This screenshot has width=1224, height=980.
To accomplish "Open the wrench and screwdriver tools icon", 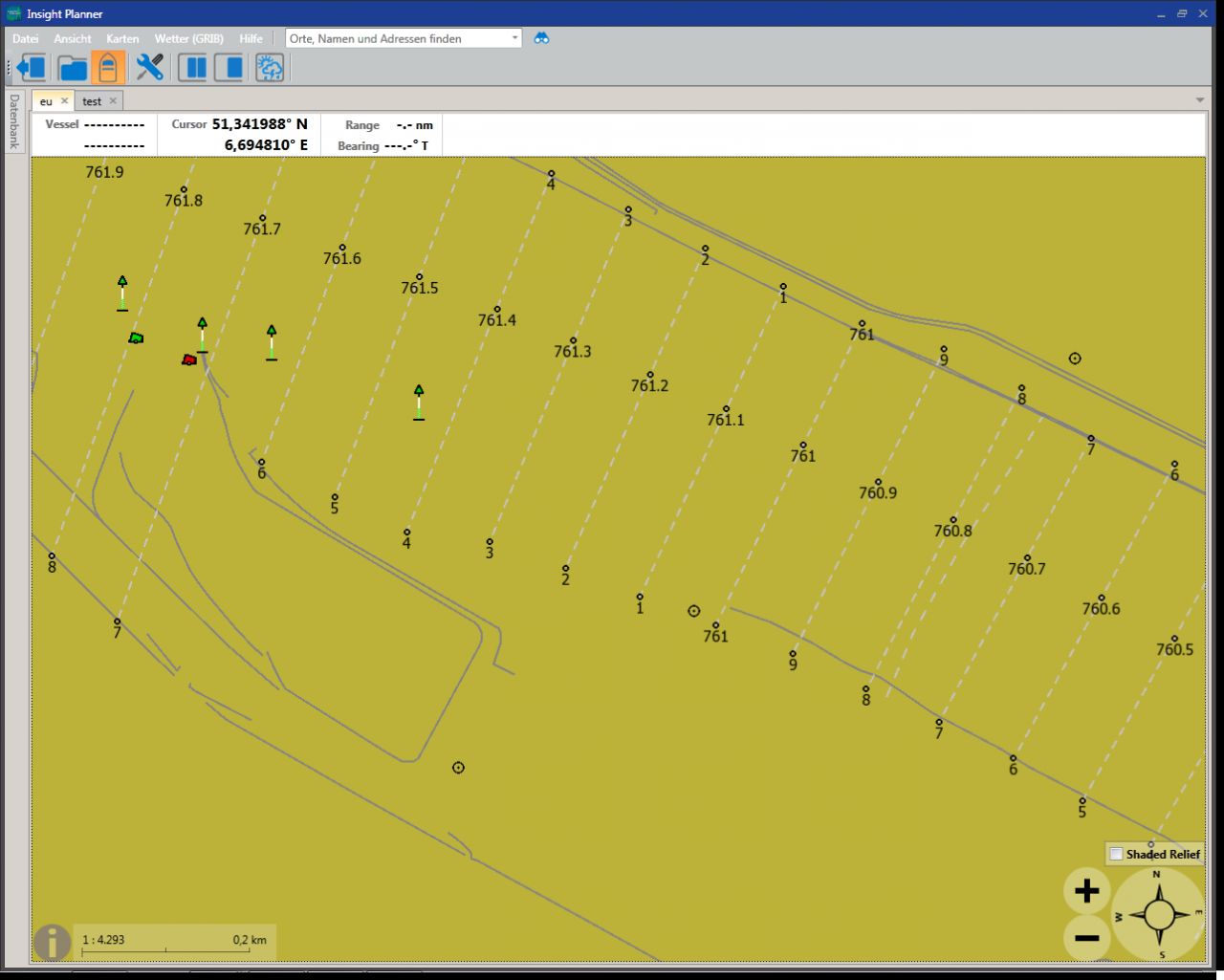I will [x=150, y=68].
